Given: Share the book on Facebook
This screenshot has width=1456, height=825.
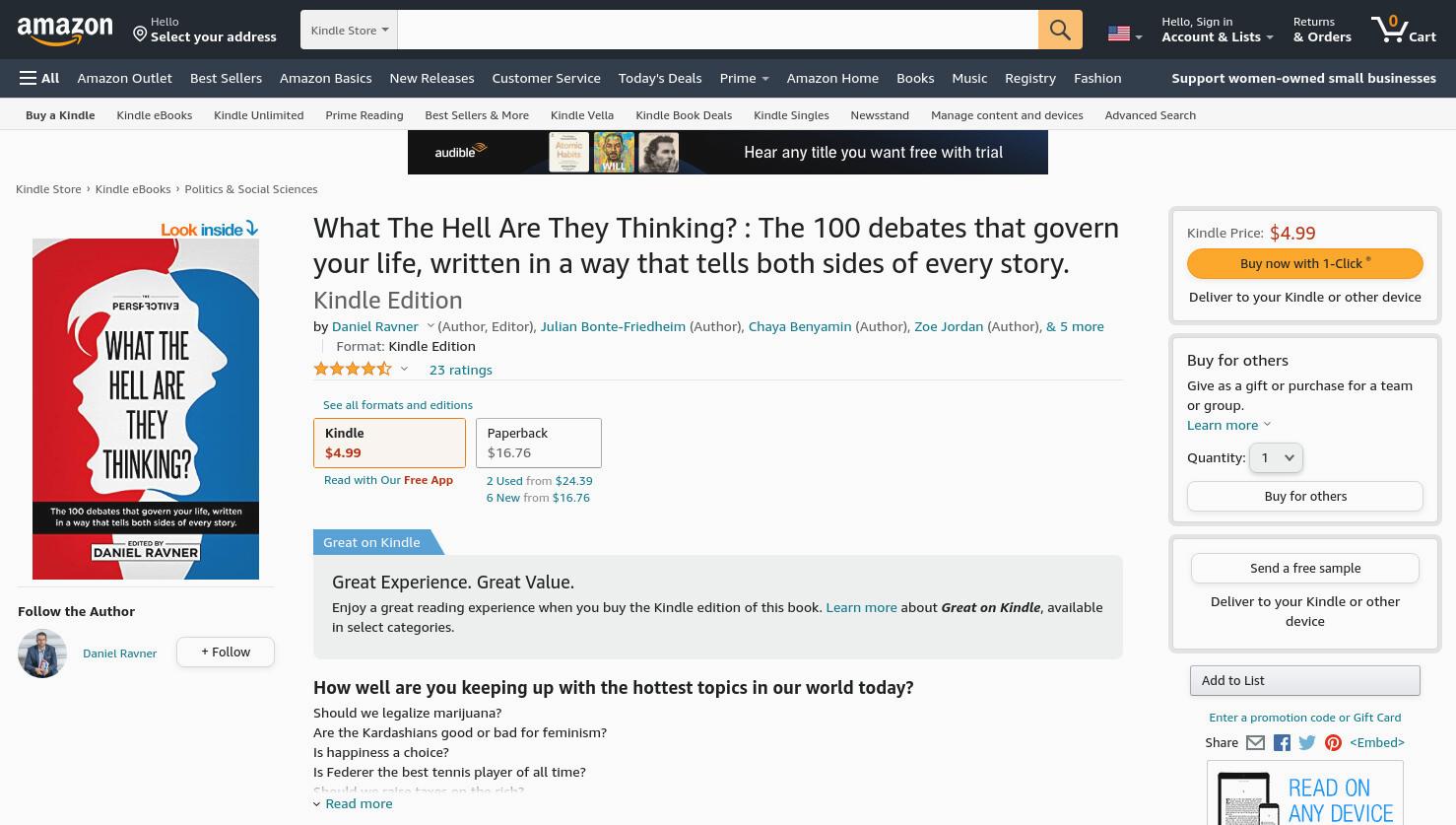Looking at the screenshot, I should click(1282, 743).
